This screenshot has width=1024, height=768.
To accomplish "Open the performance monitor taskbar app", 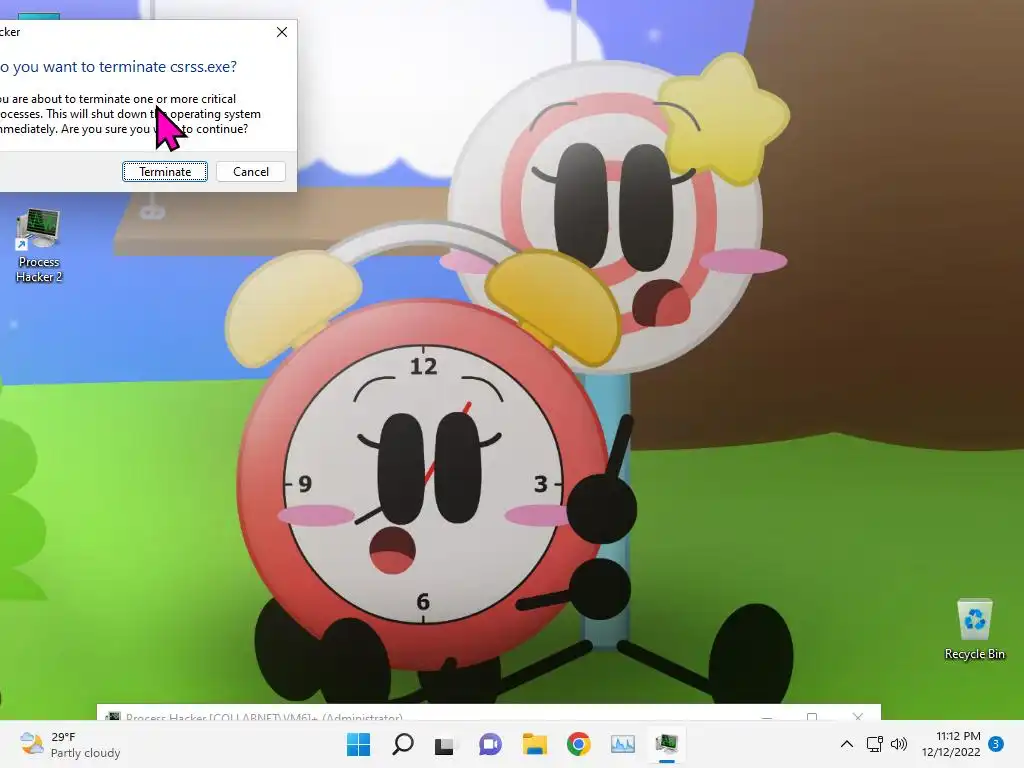I will [622, 744].
